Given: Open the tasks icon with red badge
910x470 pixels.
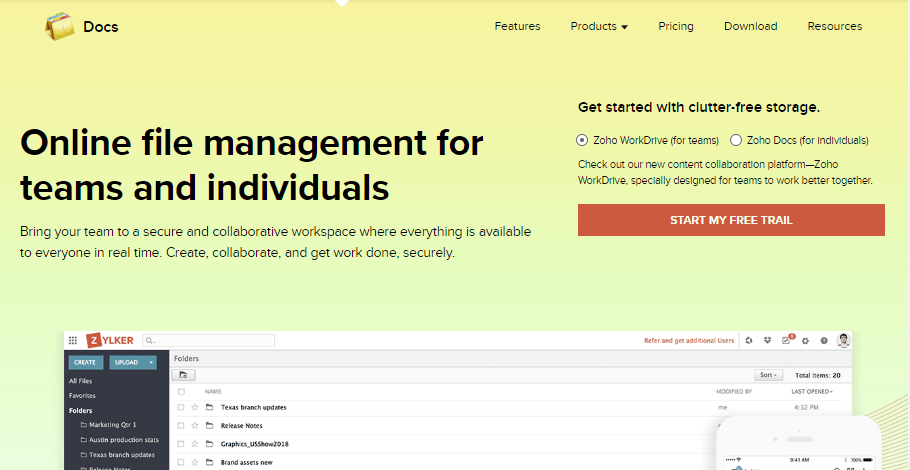Looking at the screenshot, I should tap(787, 340).
